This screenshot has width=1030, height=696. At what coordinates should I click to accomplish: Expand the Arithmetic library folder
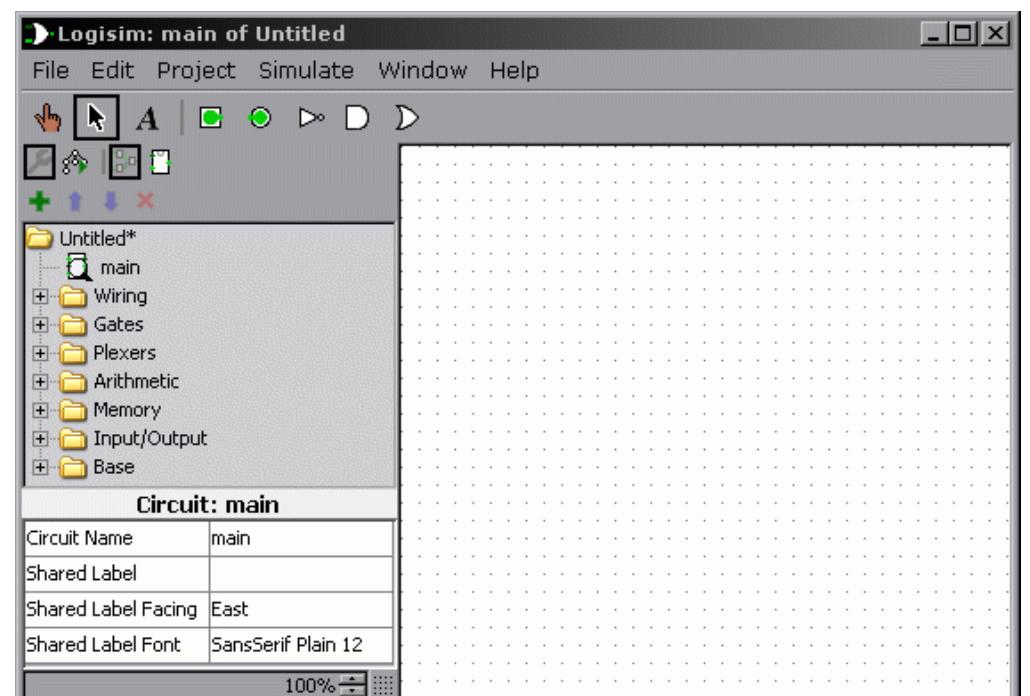pos(40,381)
